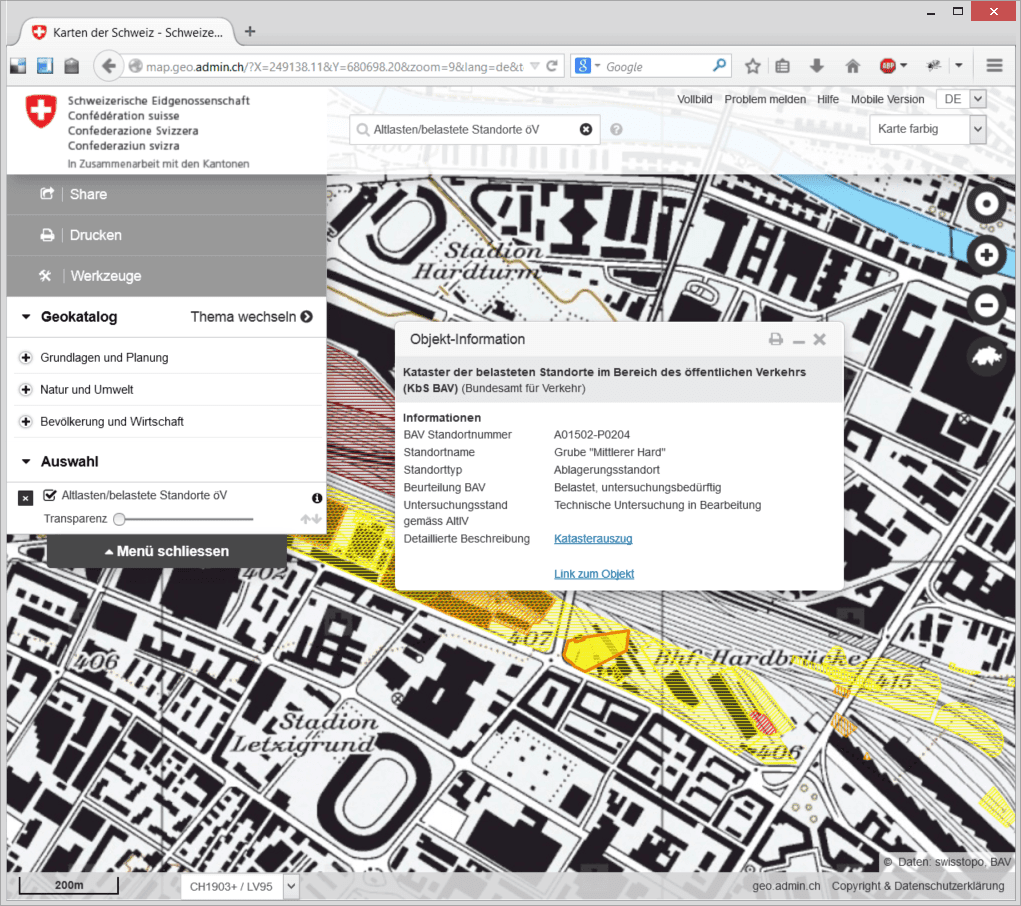Open the Katasterauszug link

point(594,536)
